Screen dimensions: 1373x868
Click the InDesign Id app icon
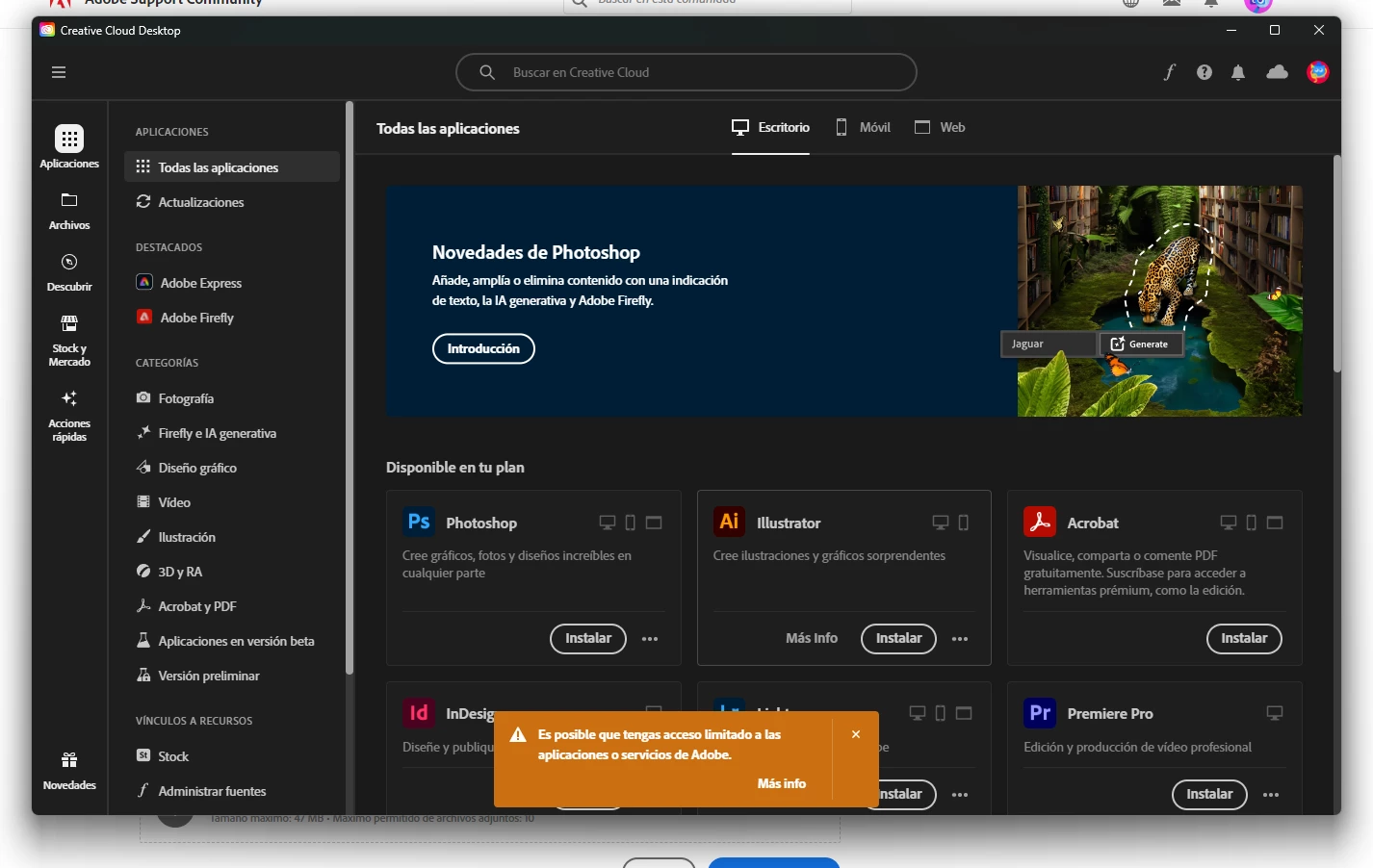tap(419, 713)
